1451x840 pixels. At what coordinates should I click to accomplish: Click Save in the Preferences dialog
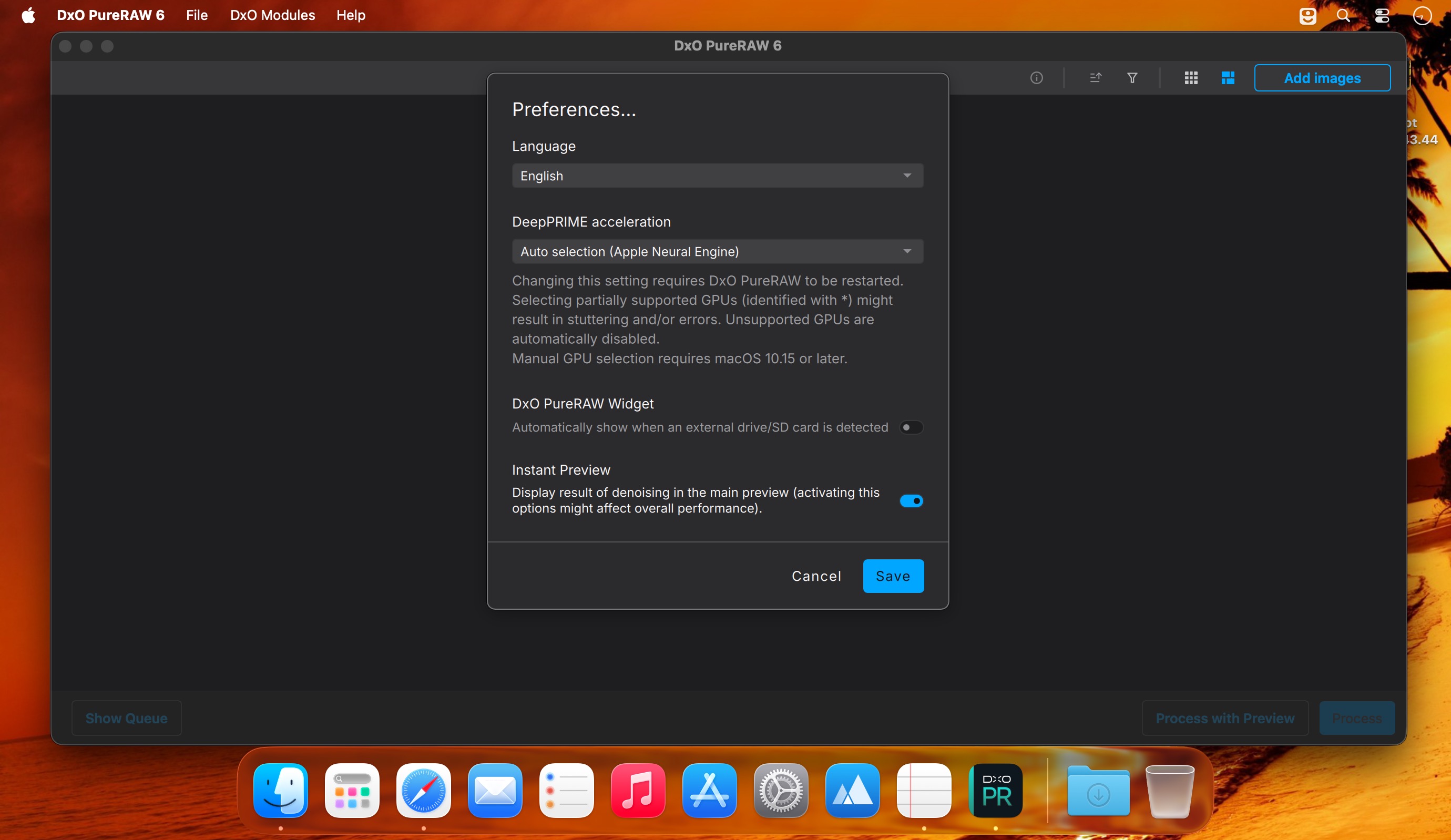[x=893, y=576]
